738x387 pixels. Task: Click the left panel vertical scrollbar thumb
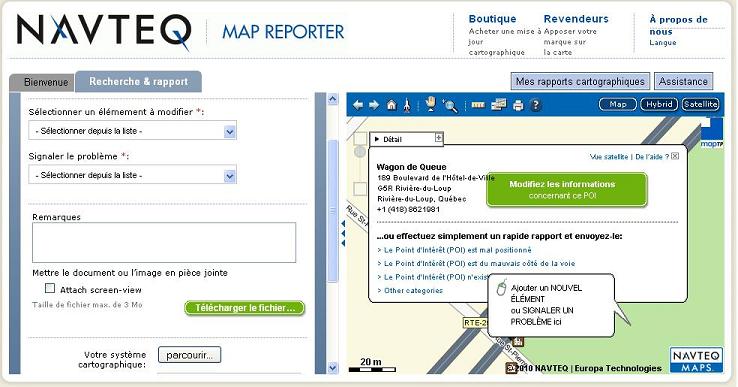coord(333,211)
